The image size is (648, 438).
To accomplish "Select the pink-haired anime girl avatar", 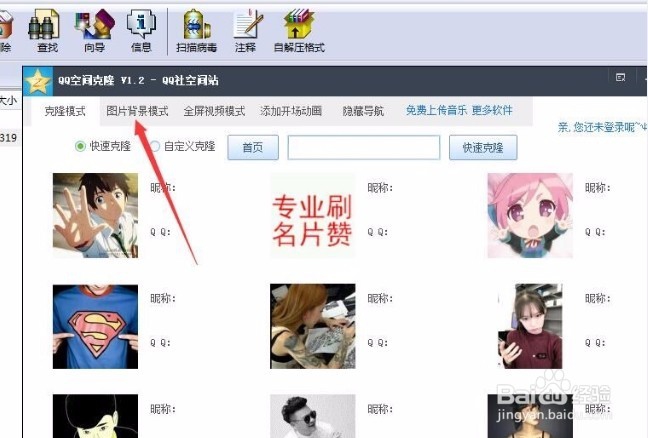I will coord(530,215).
